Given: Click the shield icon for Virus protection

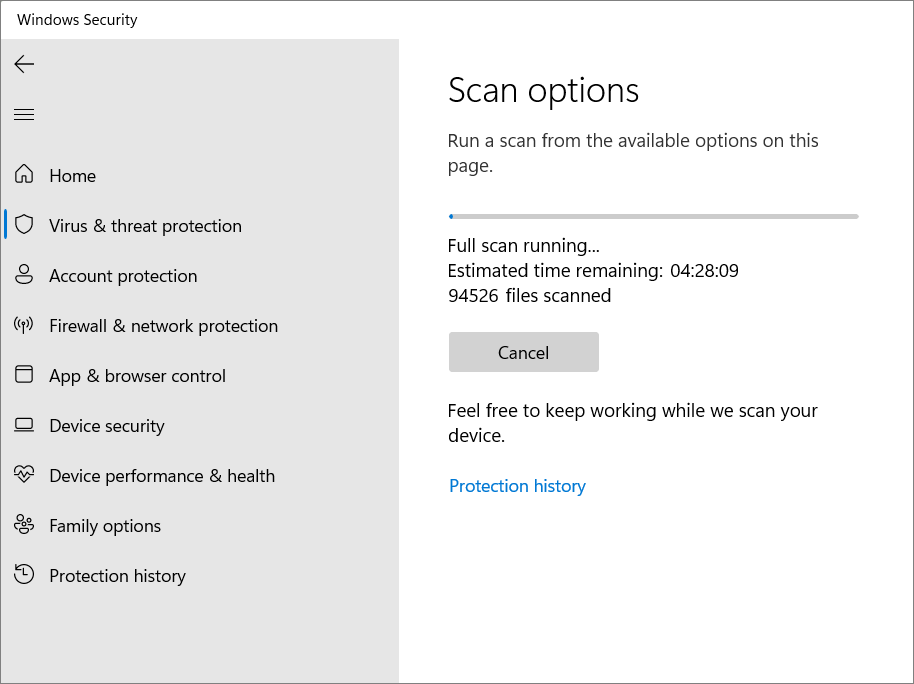Looking at the screenshot, I should click(24, 225).
